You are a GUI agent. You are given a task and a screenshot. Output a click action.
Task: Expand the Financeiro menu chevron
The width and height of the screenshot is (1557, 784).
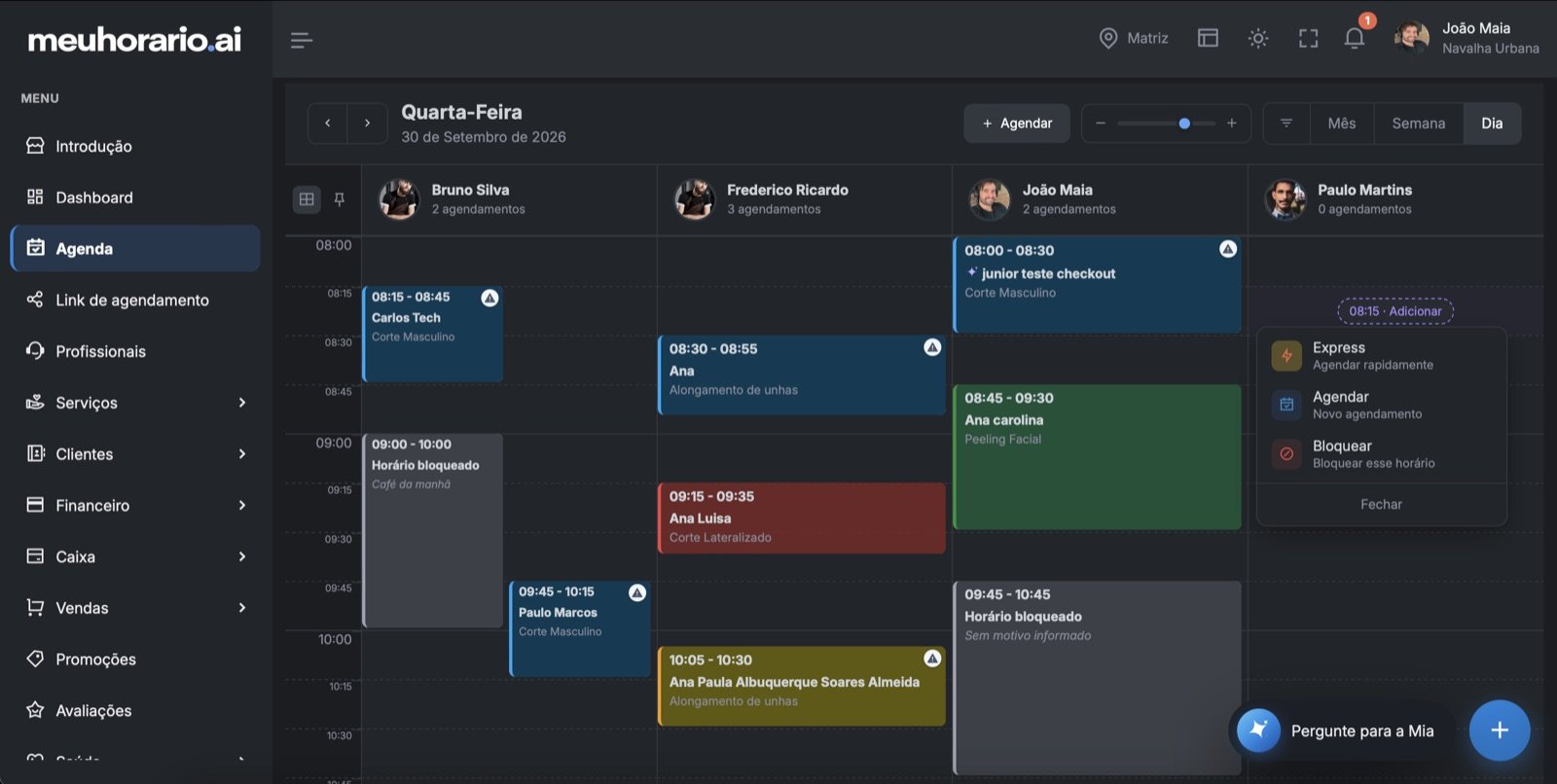click(242, 505)
